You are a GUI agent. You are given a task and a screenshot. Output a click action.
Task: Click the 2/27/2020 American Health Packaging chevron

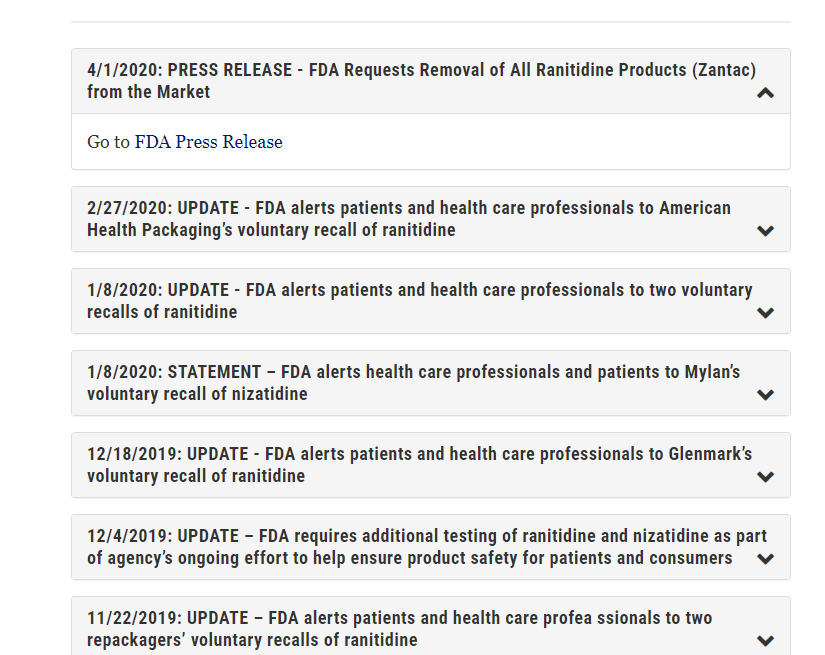(766, 231)
